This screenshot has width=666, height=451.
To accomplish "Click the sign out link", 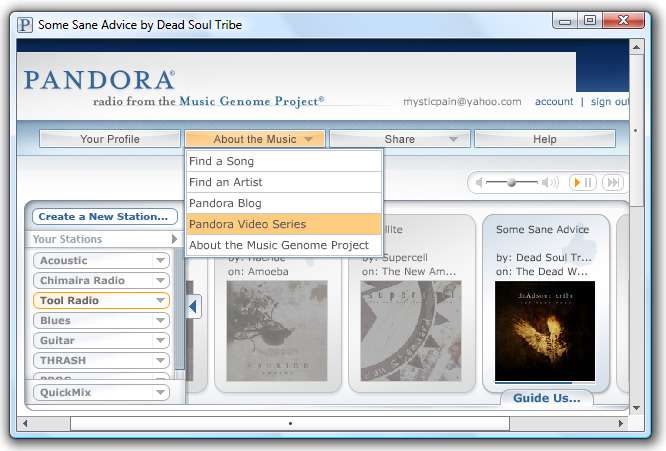I will coord(609,102).
